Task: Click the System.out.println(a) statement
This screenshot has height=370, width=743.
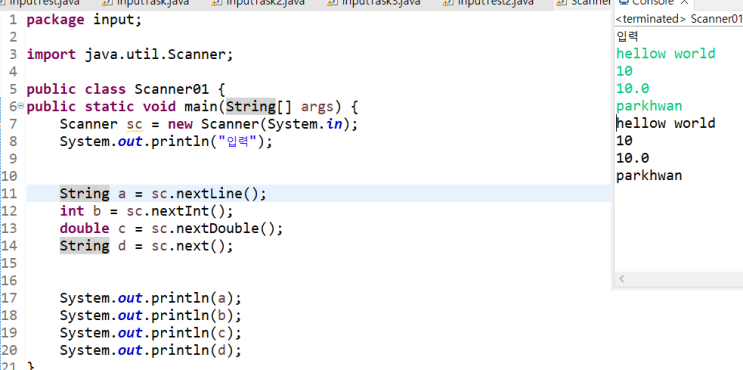Action: [151, 298]
